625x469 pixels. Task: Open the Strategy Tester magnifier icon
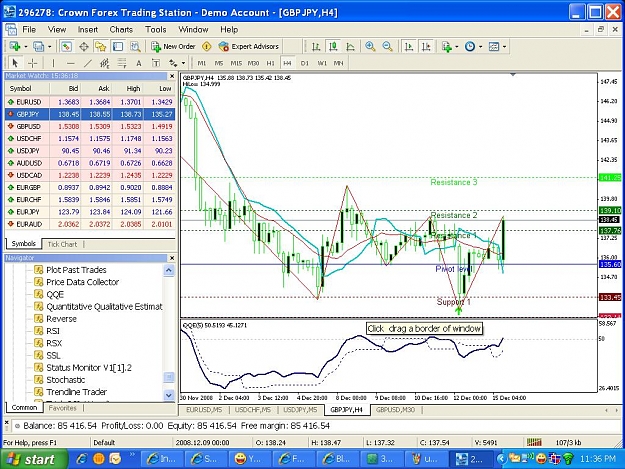pyautogui.click(x=136, y=47)
